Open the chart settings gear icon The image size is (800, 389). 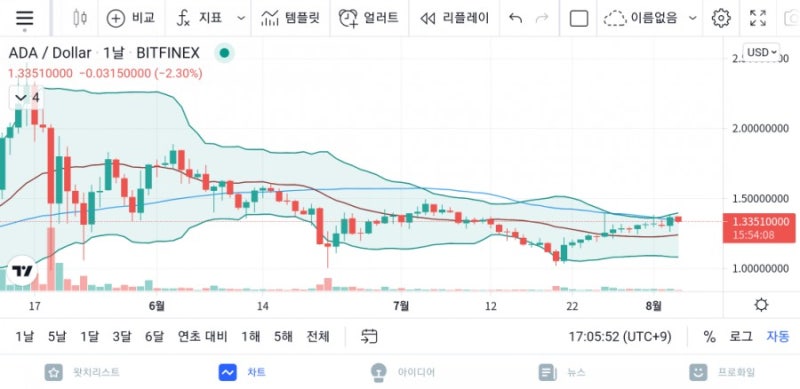click(721, 18)
